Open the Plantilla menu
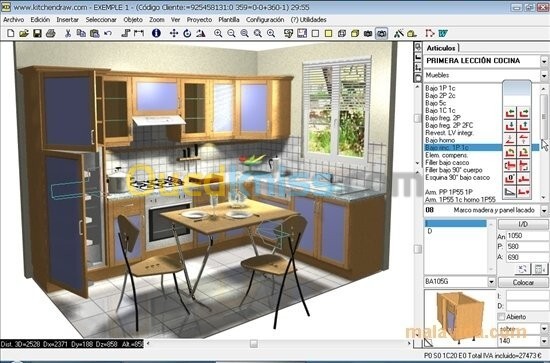Viewport: 550px width, 363px height. [229, 20]
